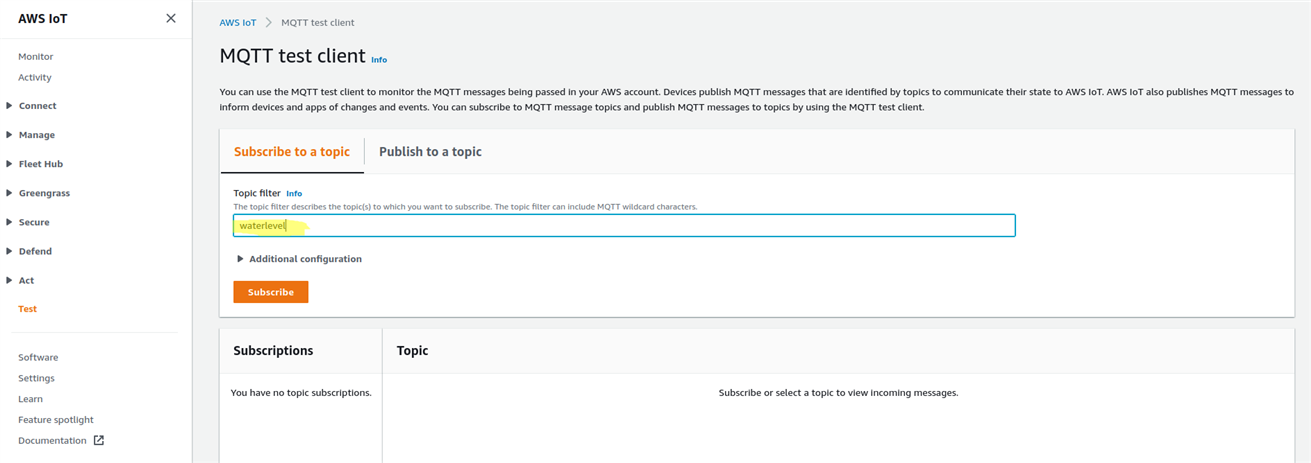Viewport: 1311px width, 463px height.
Task: Click the Topic filter input field
Action: point(624,226)
